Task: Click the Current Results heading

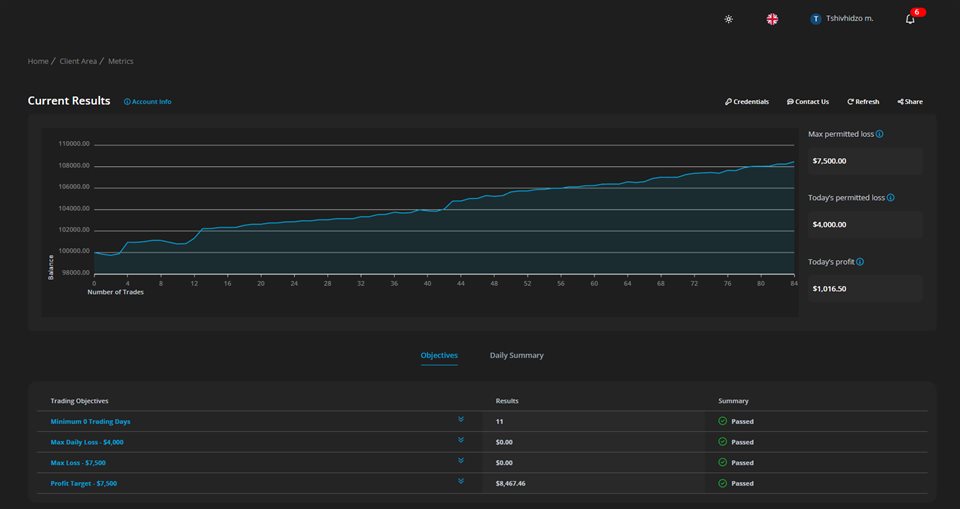Action: click(69, 101)
